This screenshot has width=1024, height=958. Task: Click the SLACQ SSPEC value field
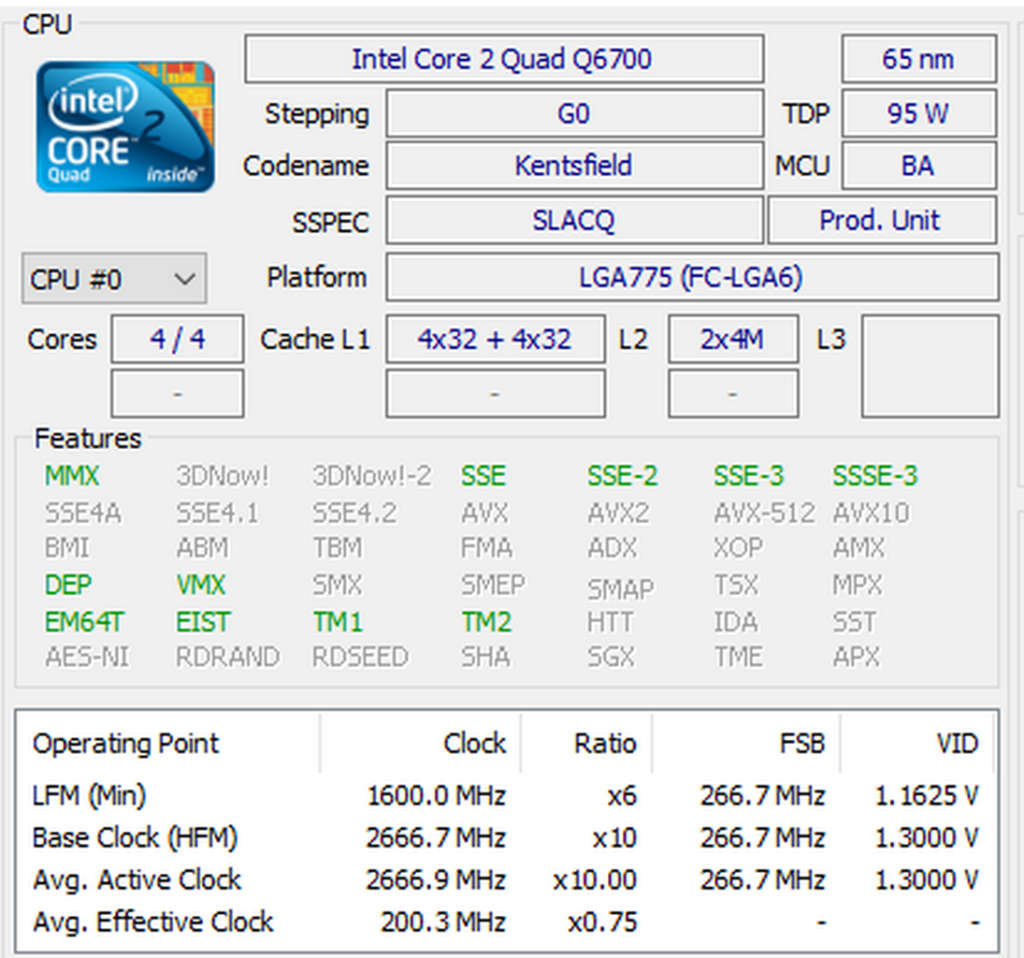coord(574,220)
